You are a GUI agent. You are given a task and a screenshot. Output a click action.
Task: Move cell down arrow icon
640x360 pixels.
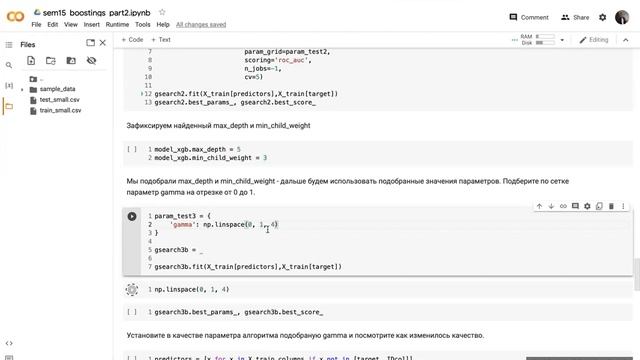coord(551,206)
